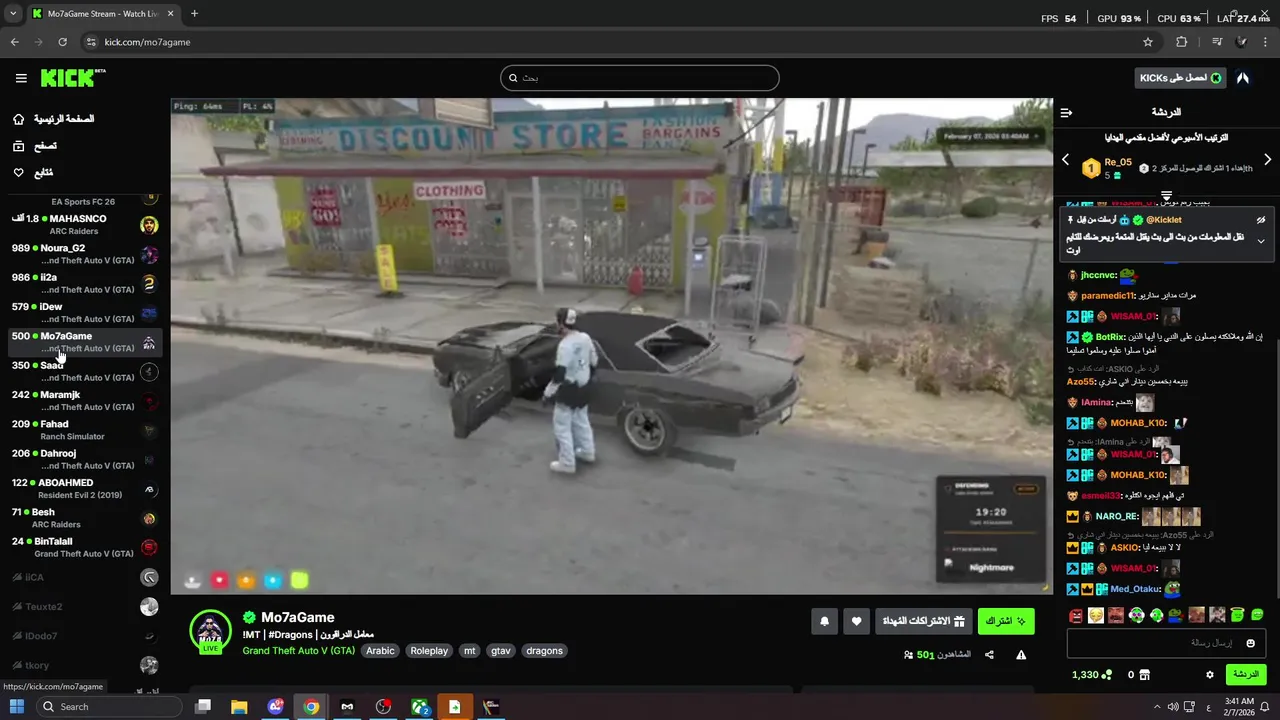Focus the Kick search box
Screen dimensions: 1280x720
click(639, 78)
